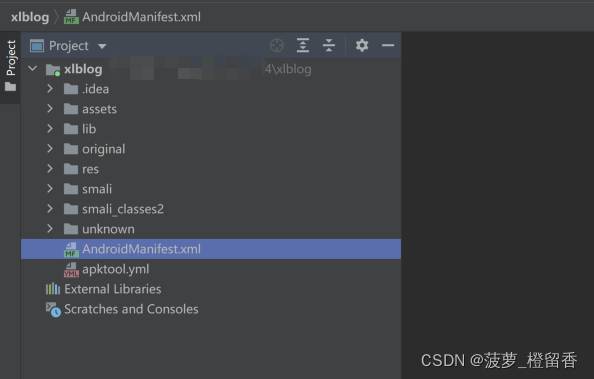Click the YML icon of apktool.yml

tap(71, 270)
